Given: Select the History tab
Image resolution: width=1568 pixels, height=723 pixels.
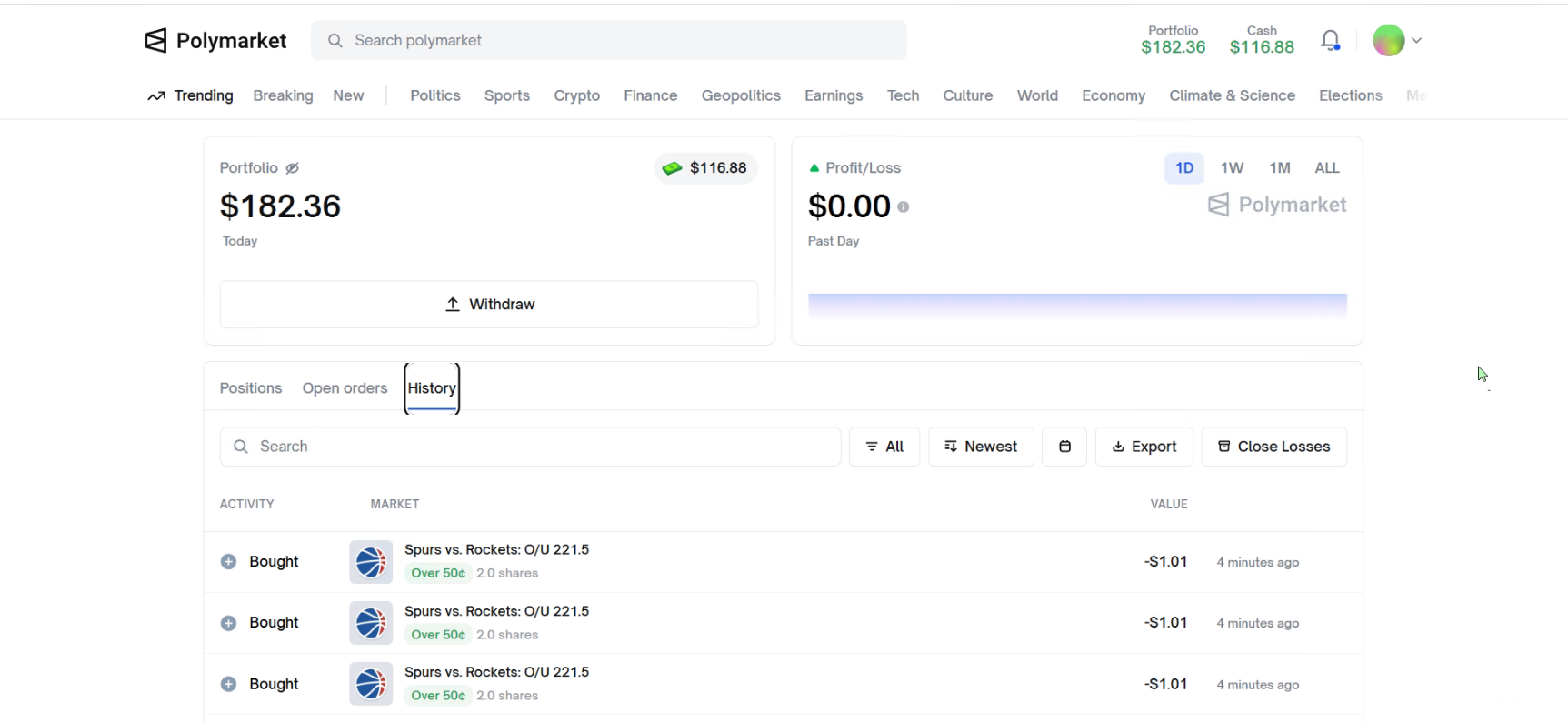Looking at the screenshot, I should (432, 388).
